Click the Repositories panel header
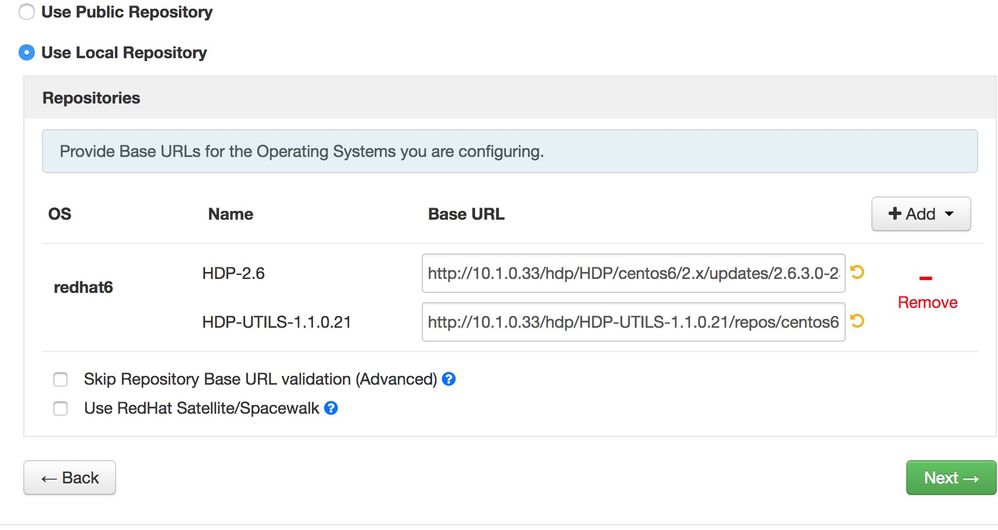 click(x=91, y=98)
